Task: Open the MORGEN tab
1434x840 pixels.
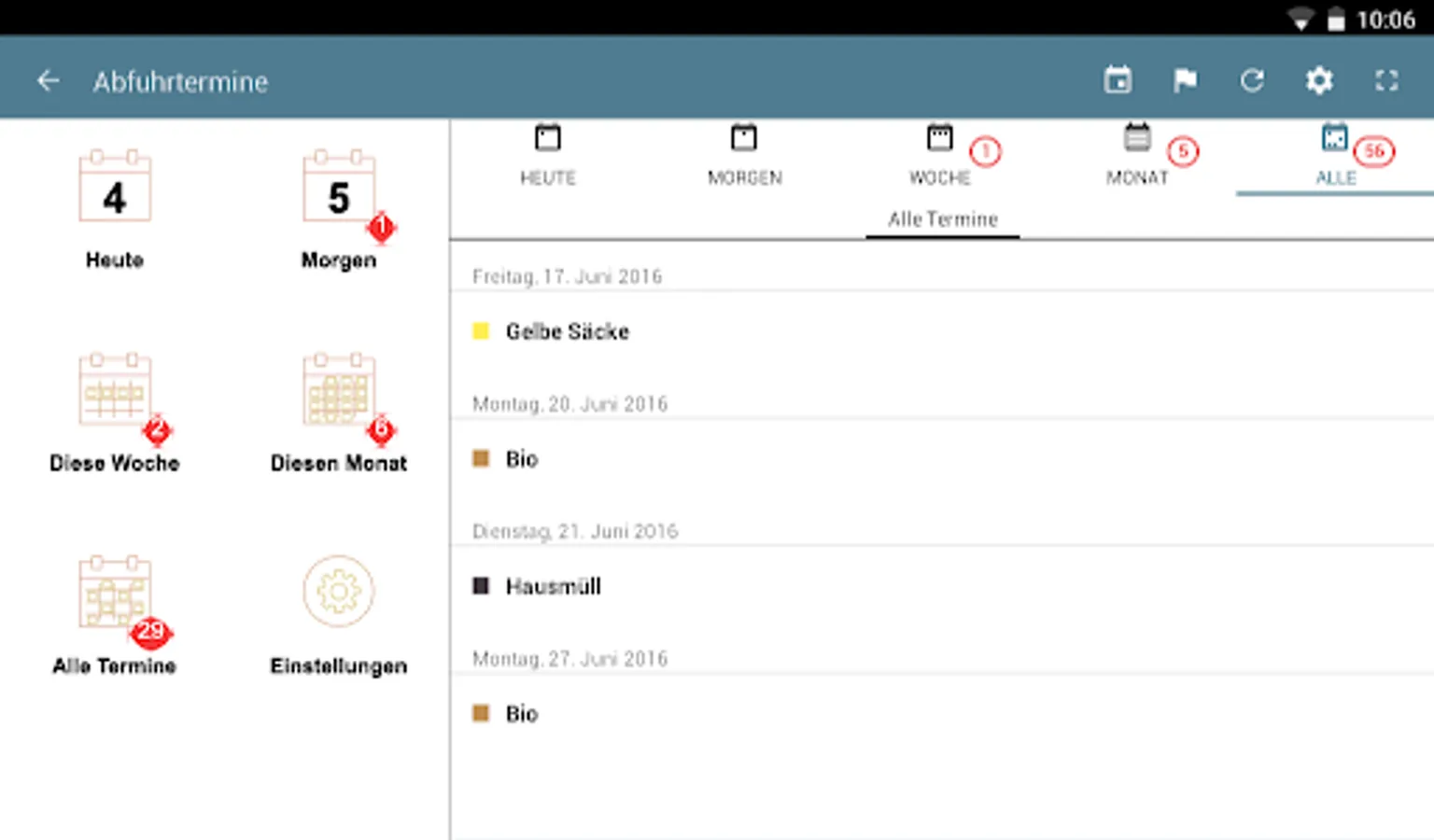Action: coord(745,157)
